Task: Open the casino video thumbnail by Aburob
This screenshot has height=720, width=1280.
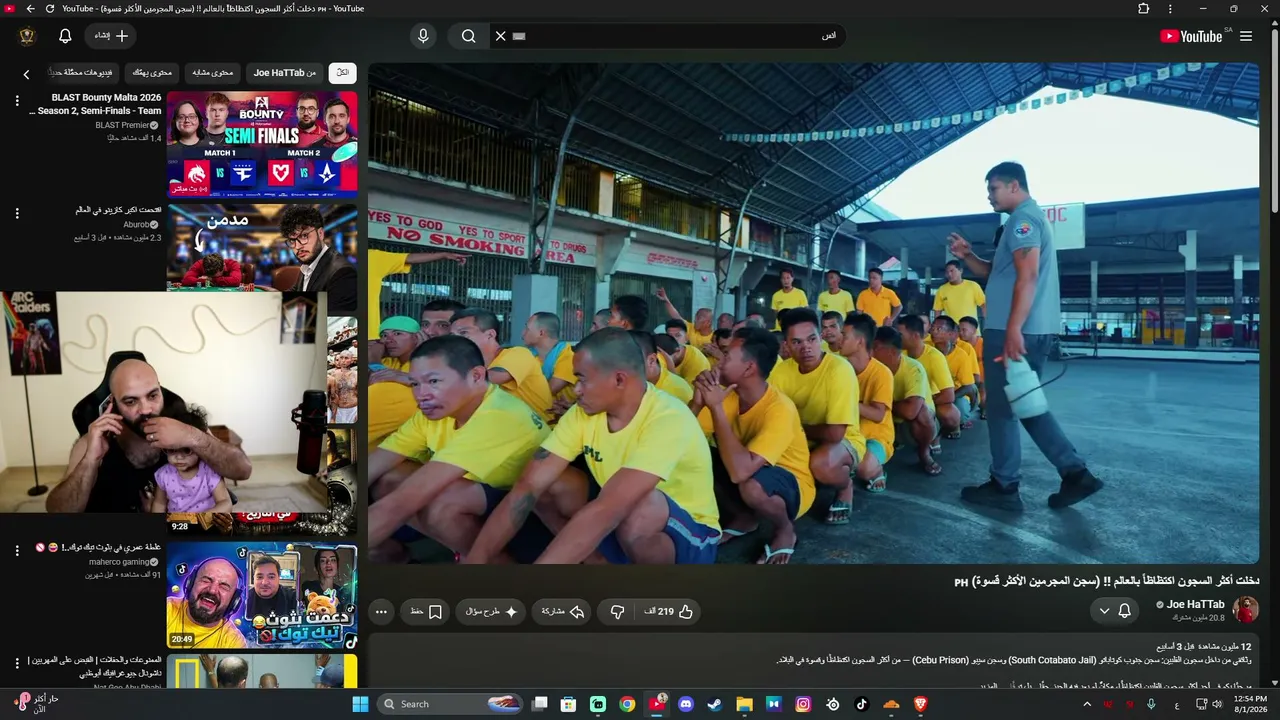Action: click(262, 247)
